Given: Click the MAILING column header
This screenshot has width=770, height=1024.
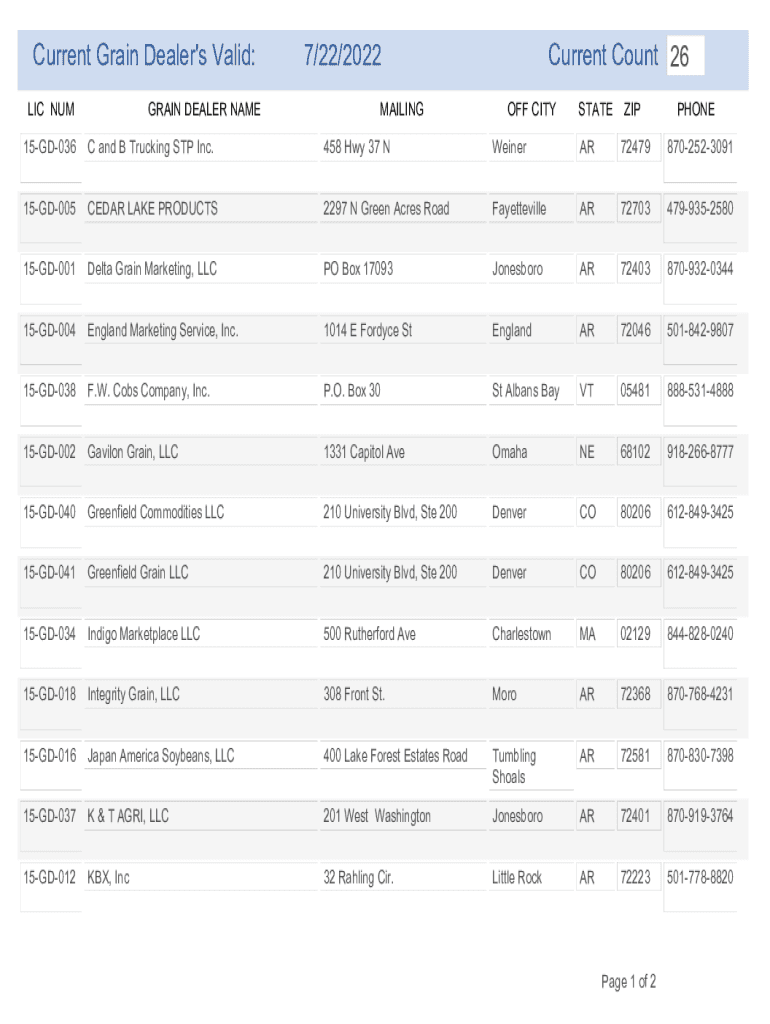Looking at the screenshot, I should (401, 109).
